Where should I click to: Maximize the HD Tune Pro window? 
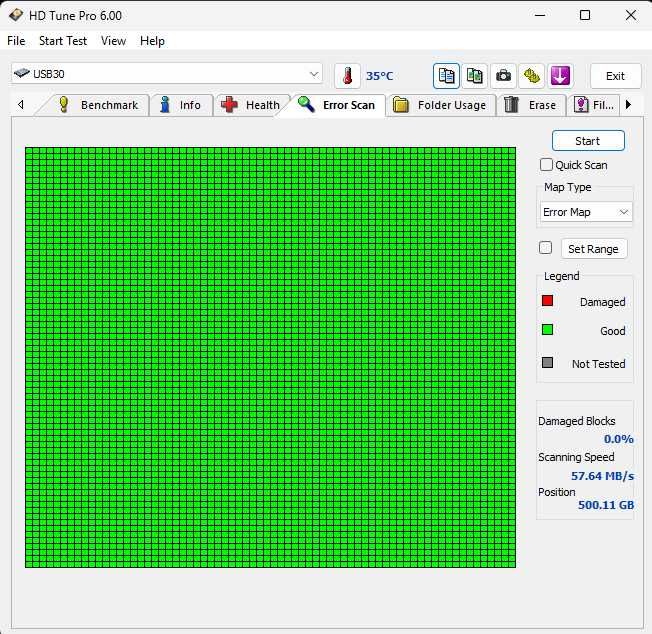(585, 15)
